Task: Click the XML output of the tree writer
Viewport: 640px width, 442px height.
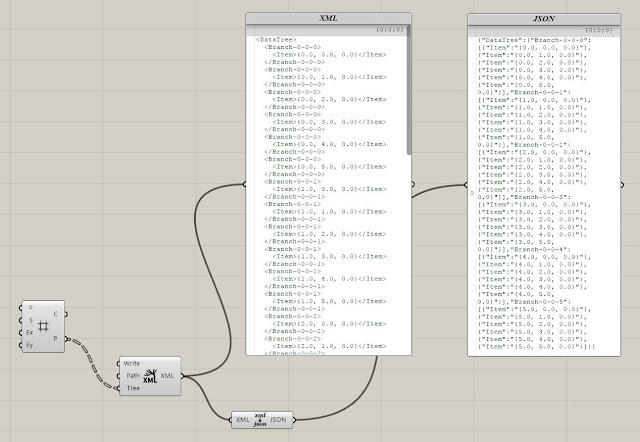Action: point(167,375)
